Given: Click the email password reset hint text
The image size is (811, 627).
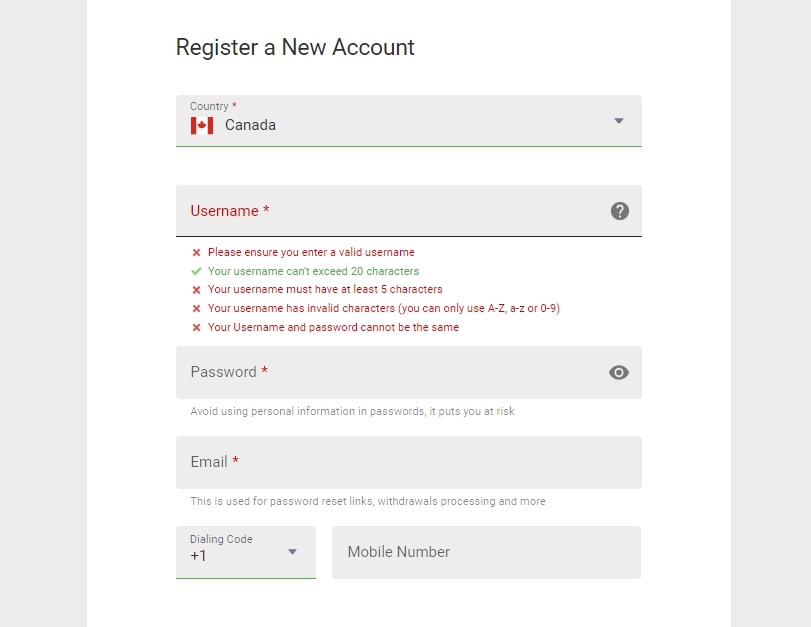Looking at the screenshot, I should coord(368,501).
